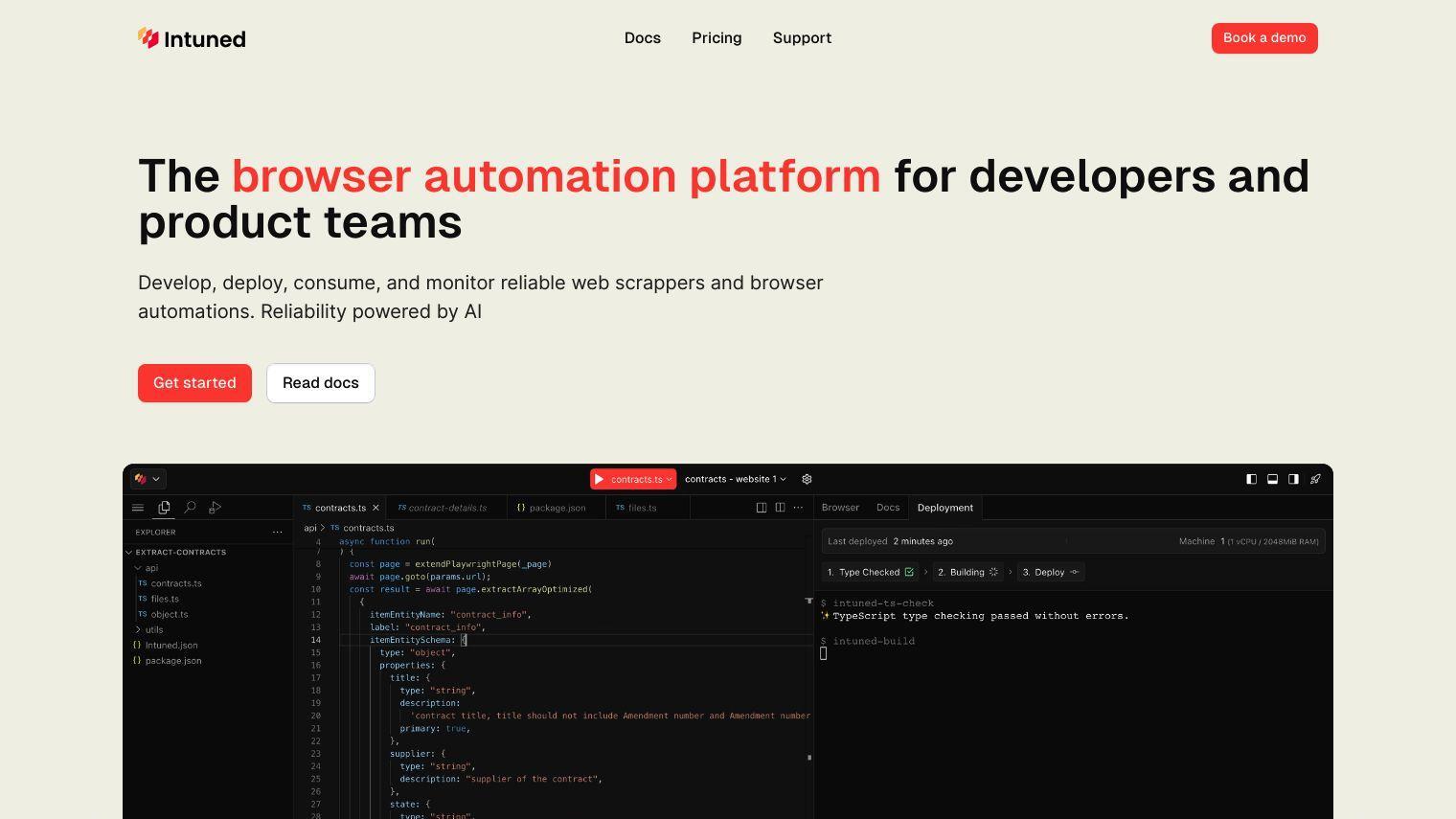Screen dimensions: 1456x819
Task: Open the Support navigation link
Action: (802, 38)
